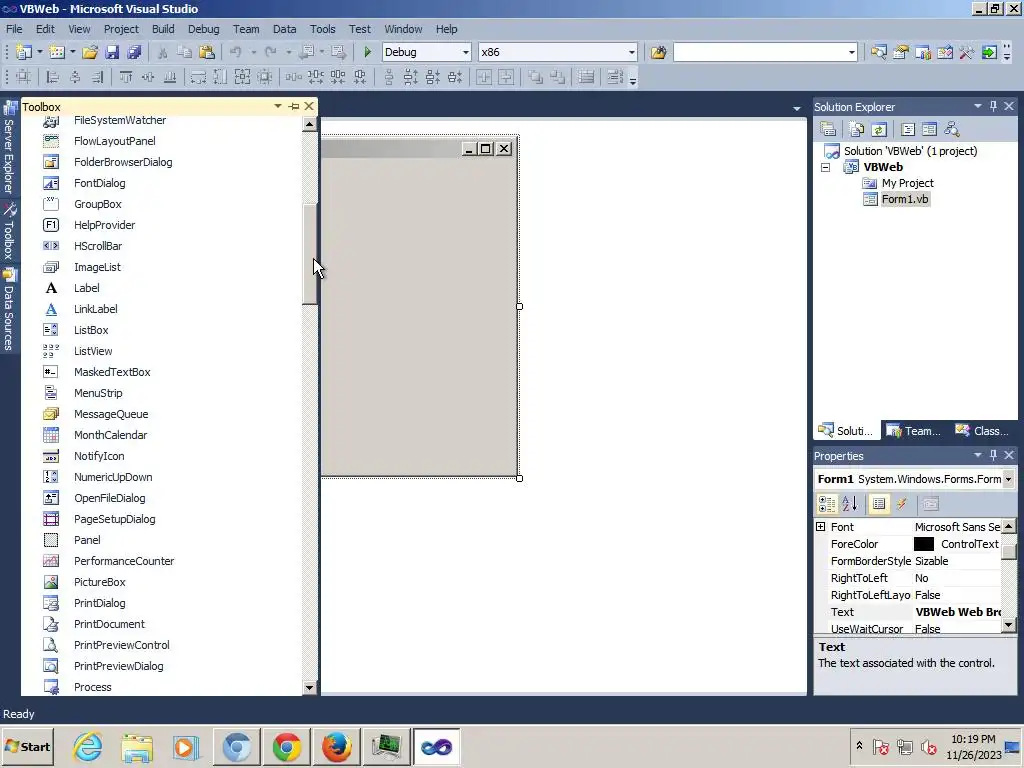This screenshot has height=768, width=1024.
Task: Show the Properties list button
Action: point(879,504)
